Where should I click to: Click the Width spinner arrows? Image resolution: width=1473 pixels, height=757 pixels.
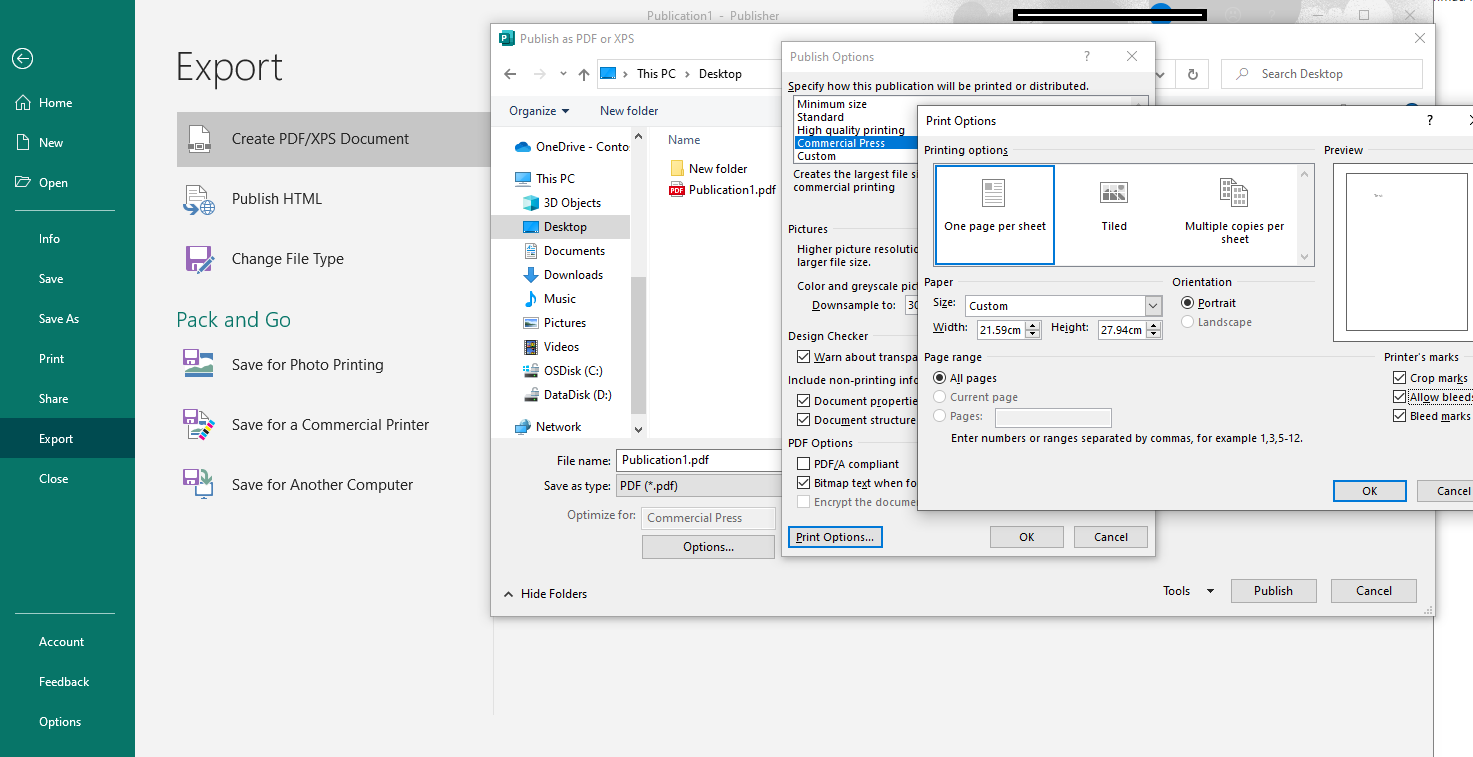coord(1033,330)
